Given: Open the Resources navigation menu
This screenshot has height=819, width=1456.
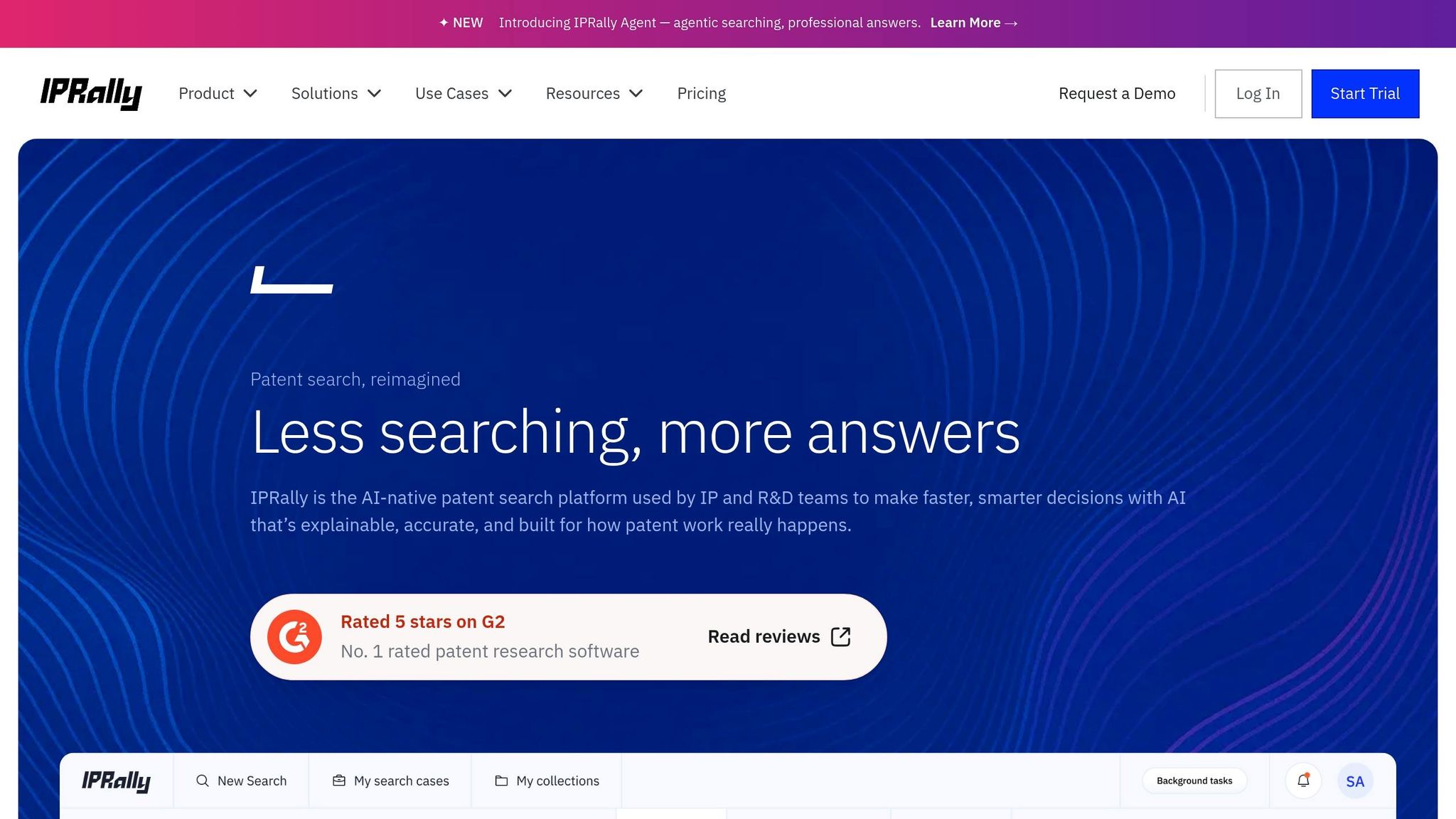Looking at the screenshot, I should coord(594,93).
